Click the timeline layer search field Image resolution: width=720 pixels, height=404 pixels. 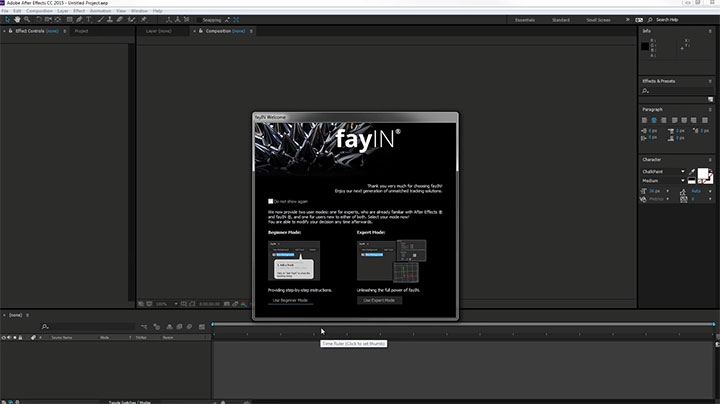tap(87, 327)
